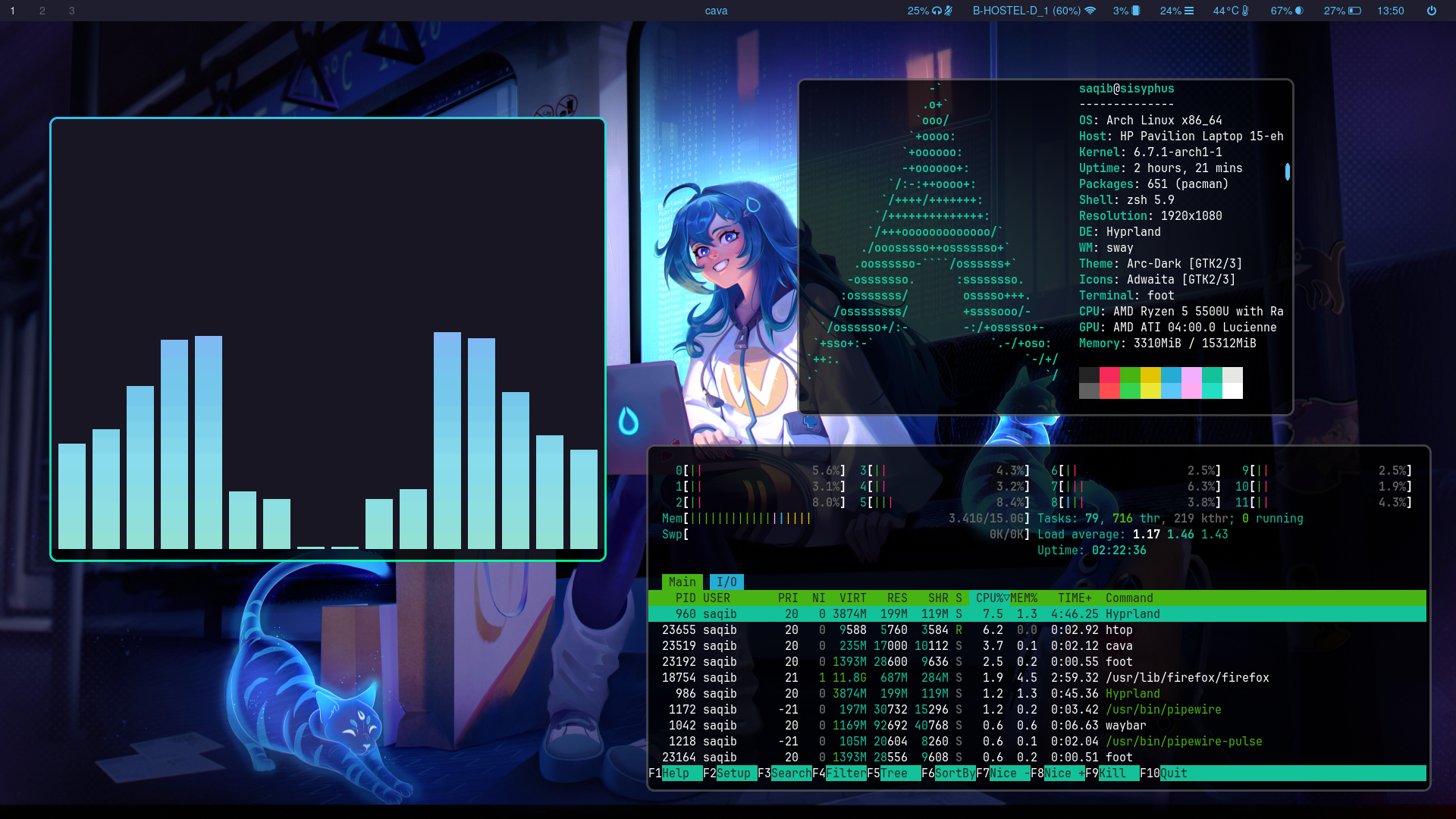Viewport: 1456px width, 819px height.
Task: Select the Main tab in htop
Action: (682, 582)
